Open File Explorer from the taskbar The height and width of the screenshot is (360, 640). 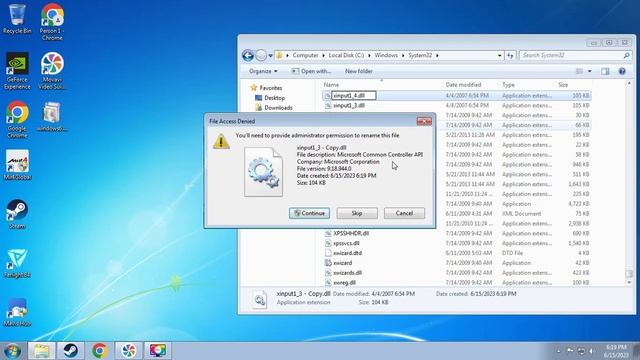tap(41, 351)
